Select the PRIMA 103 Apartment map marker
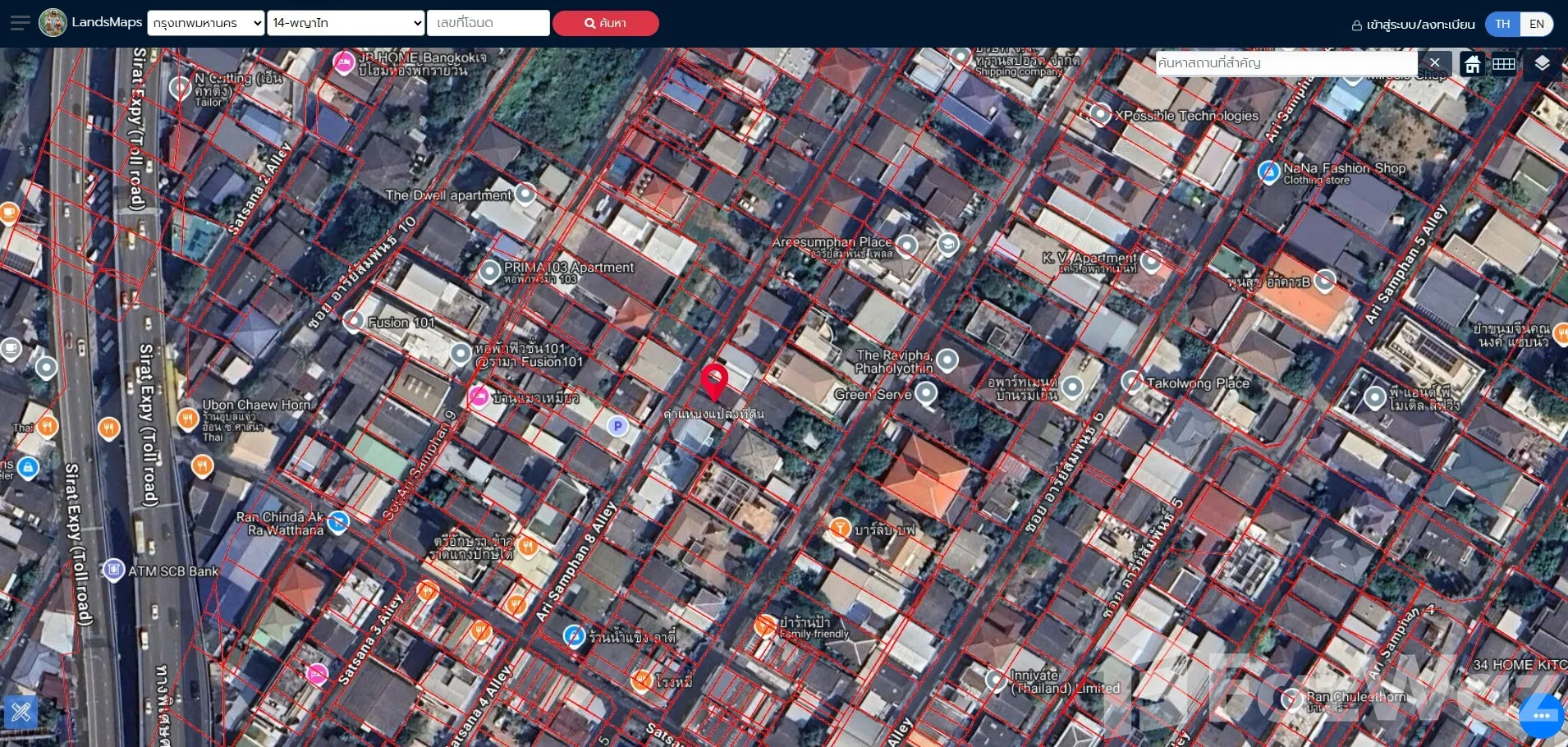This screenshot has height=747, width=1568. pos(490,271)
